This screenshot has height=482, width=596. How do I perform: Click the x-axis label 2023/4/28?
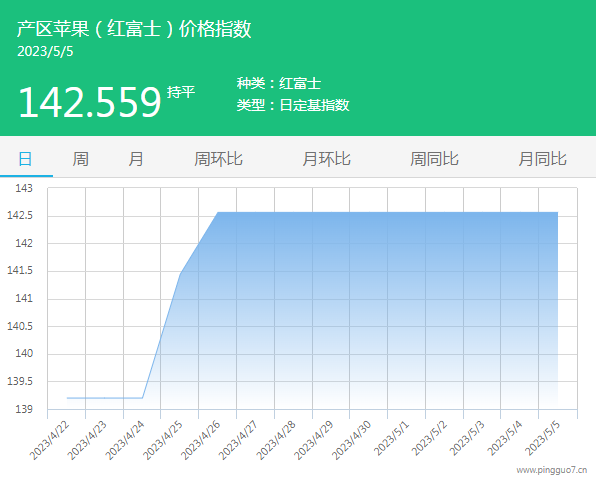(x=276, y=440)
